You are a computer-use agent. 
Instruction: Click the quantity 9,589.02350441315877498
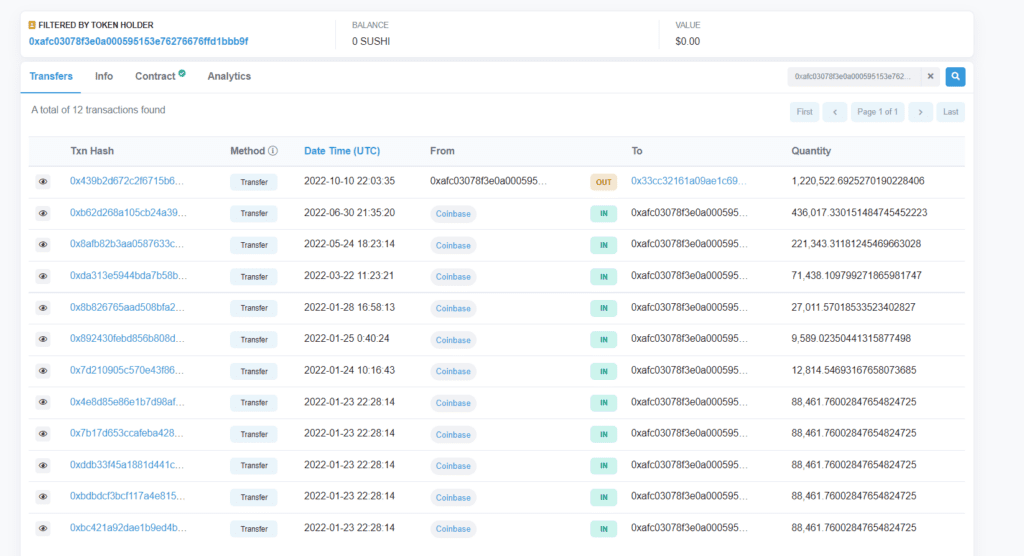[851, 338]
